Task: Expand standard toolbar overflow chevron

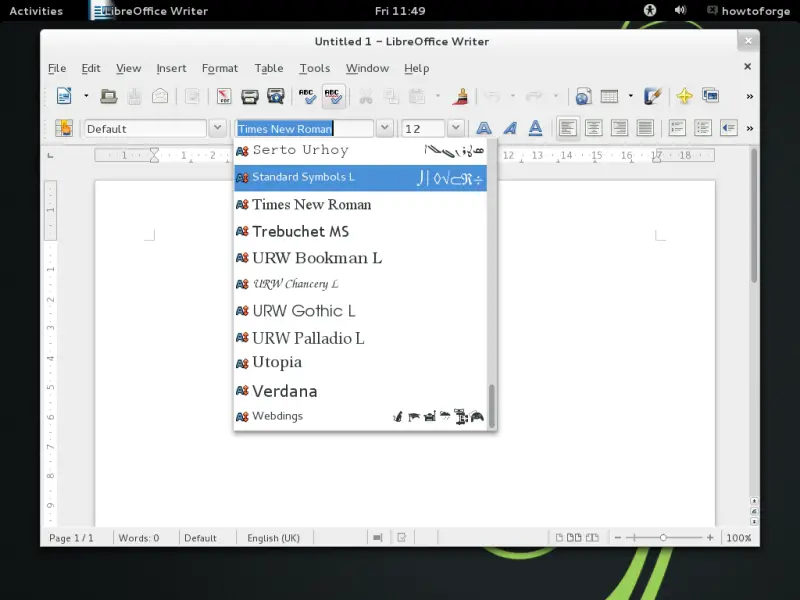Action: click(x=749, y=96)
